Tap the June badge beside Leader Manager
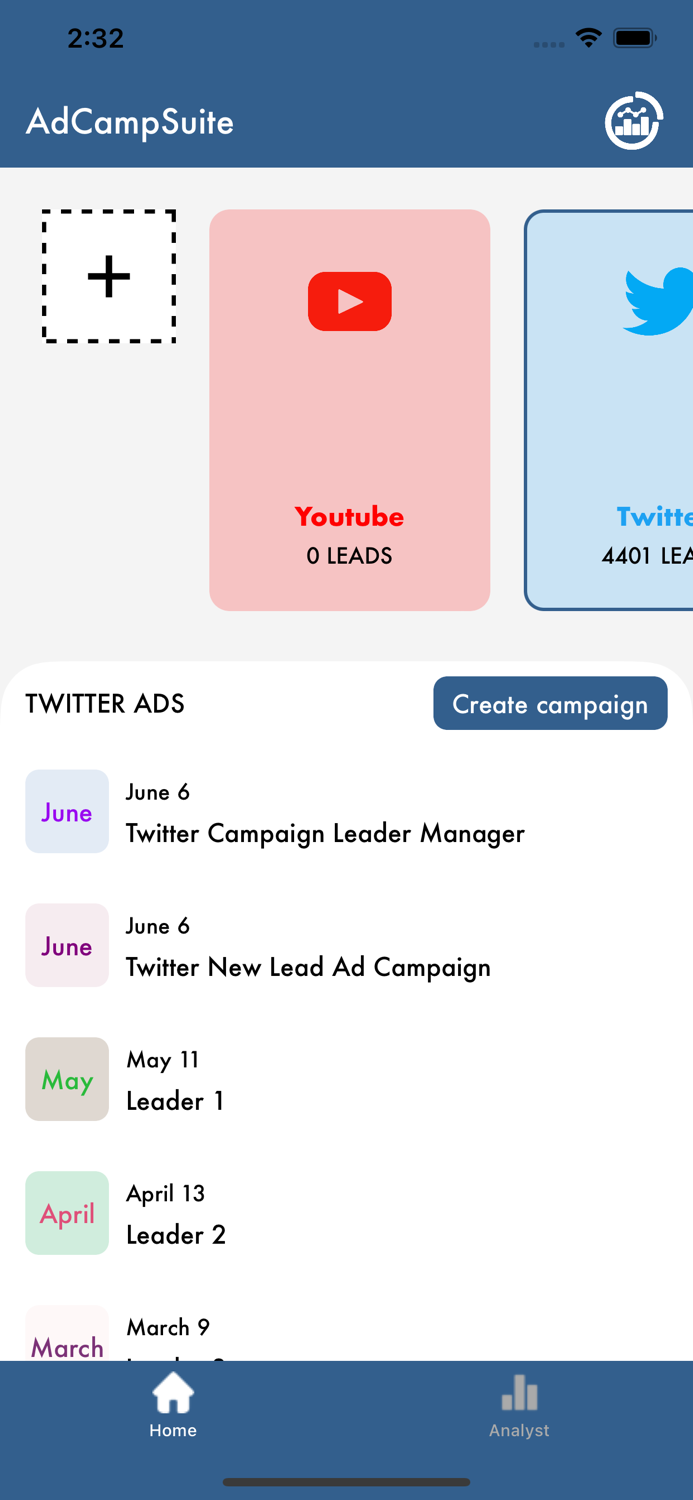 (67, 811)
